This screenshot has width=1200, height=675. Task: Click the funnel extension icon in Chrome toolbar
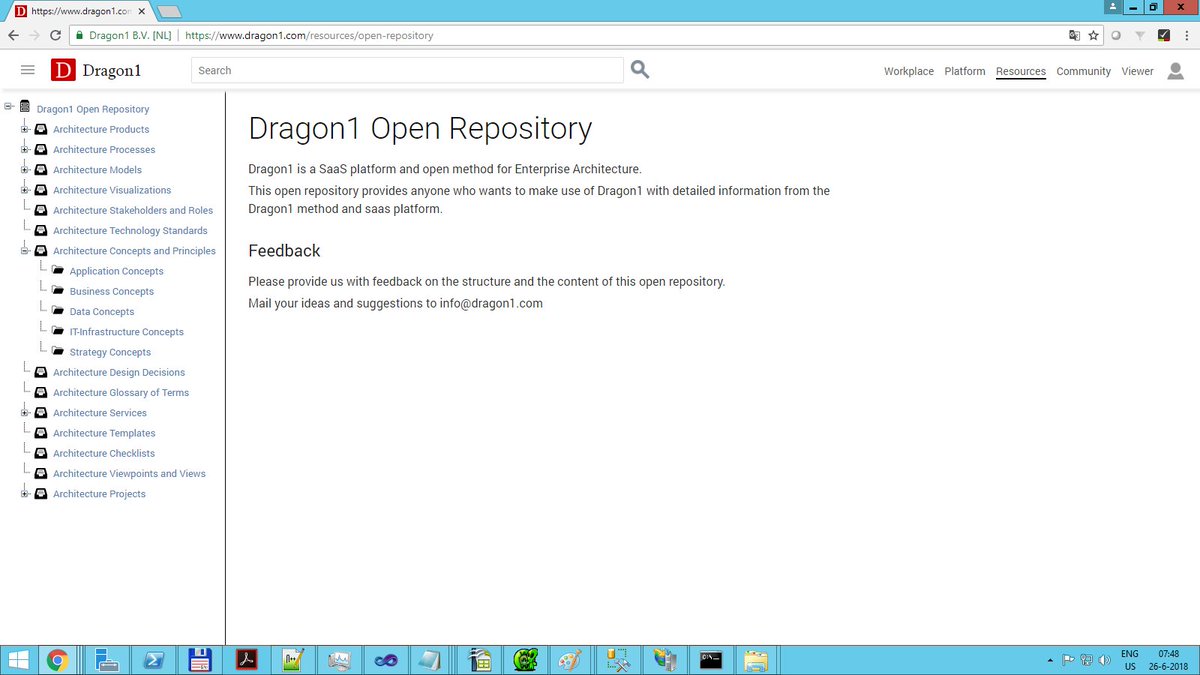pos(1139,35)
